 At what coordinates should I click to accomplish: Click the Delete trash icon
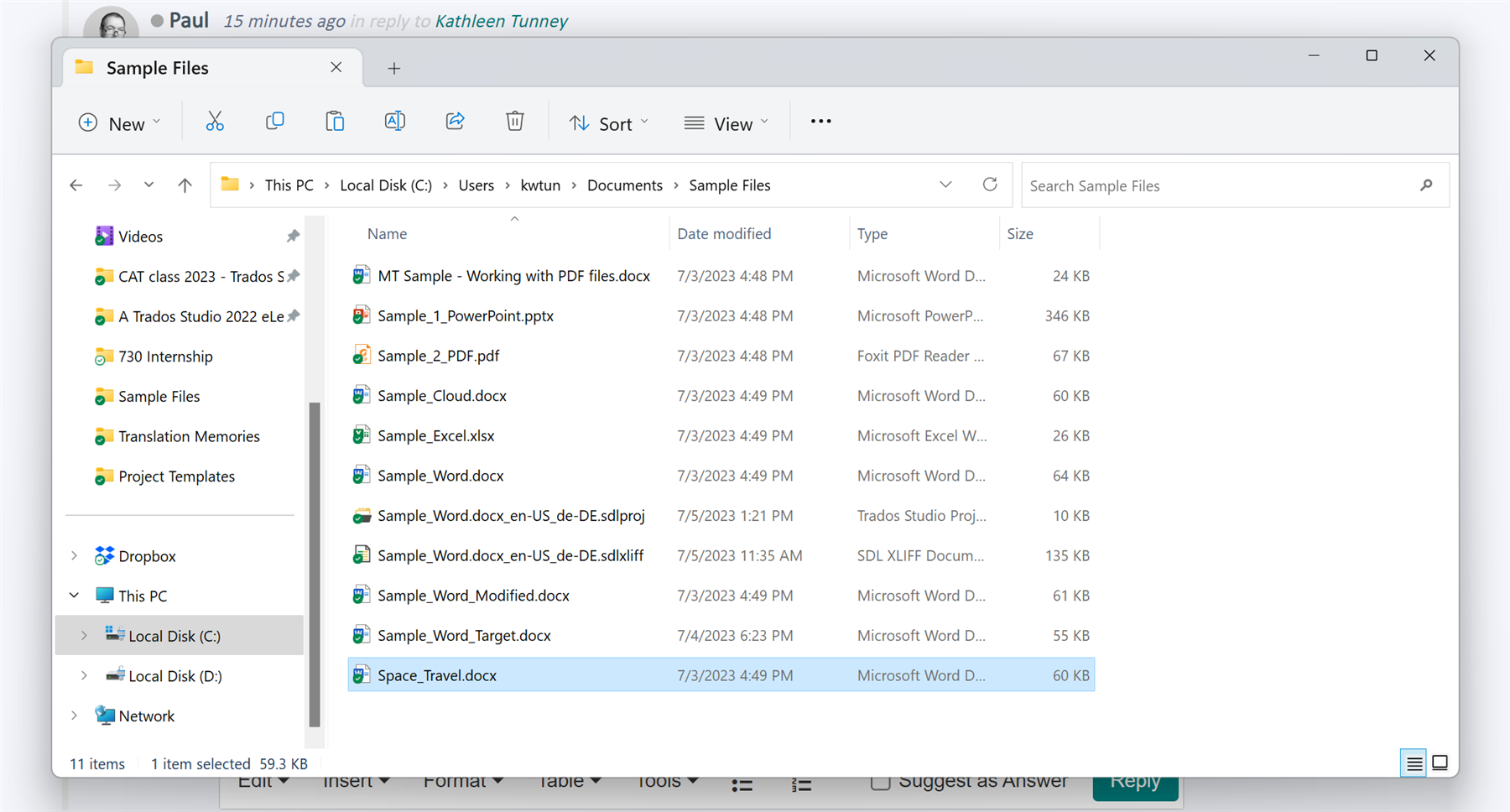(515, 122)
